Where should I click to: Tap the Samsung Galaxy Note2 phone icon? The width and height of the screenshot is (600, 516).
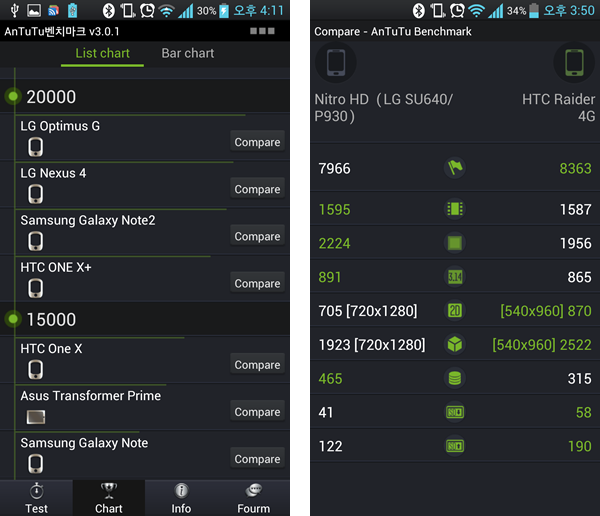click(36, 241)
